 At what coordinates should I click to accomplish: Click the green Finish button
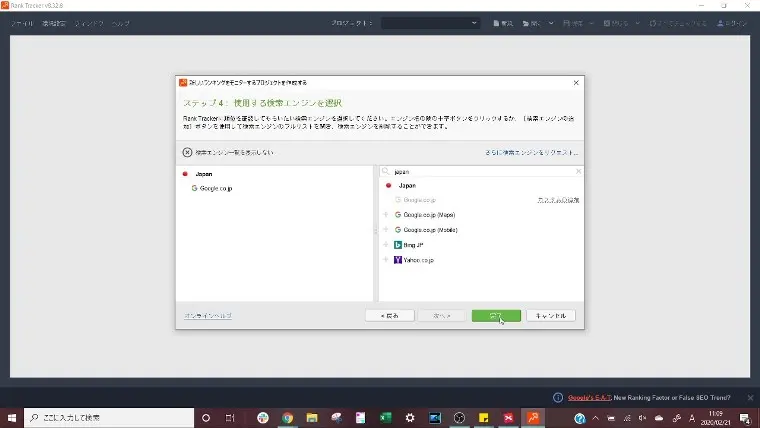tap(496, 315)
